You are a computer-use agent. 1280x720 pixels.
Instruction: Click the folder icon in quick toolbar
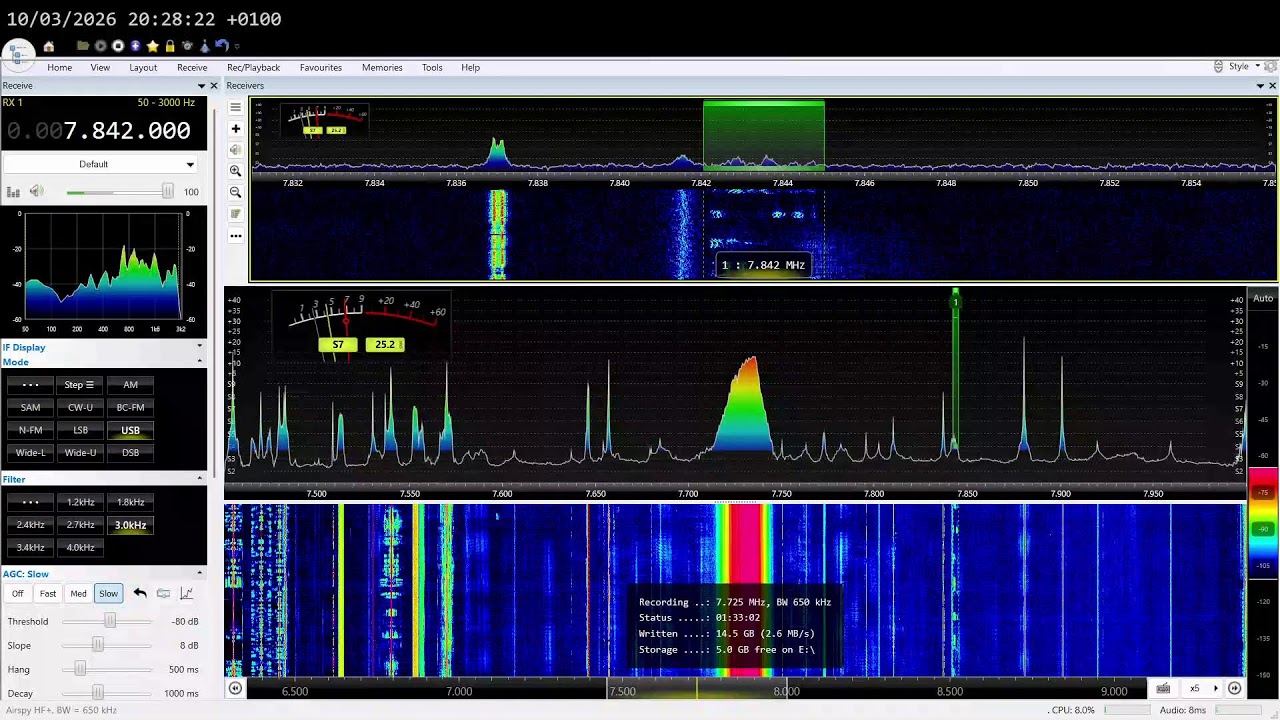pyautogui.click(x=83, y=46)
